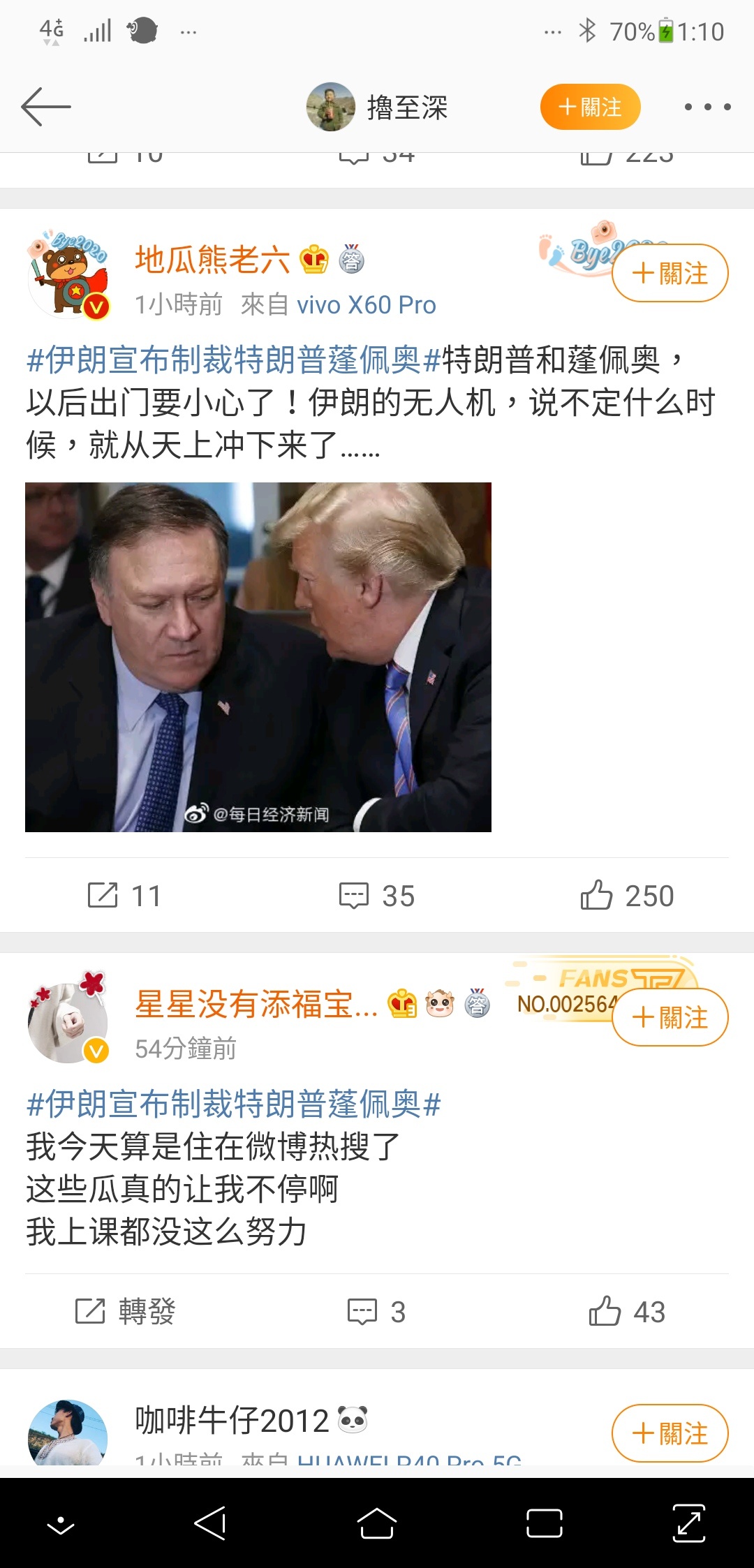
Task: Follow user 咖啡牛仔2012
Action: [x=670, y=1433]
